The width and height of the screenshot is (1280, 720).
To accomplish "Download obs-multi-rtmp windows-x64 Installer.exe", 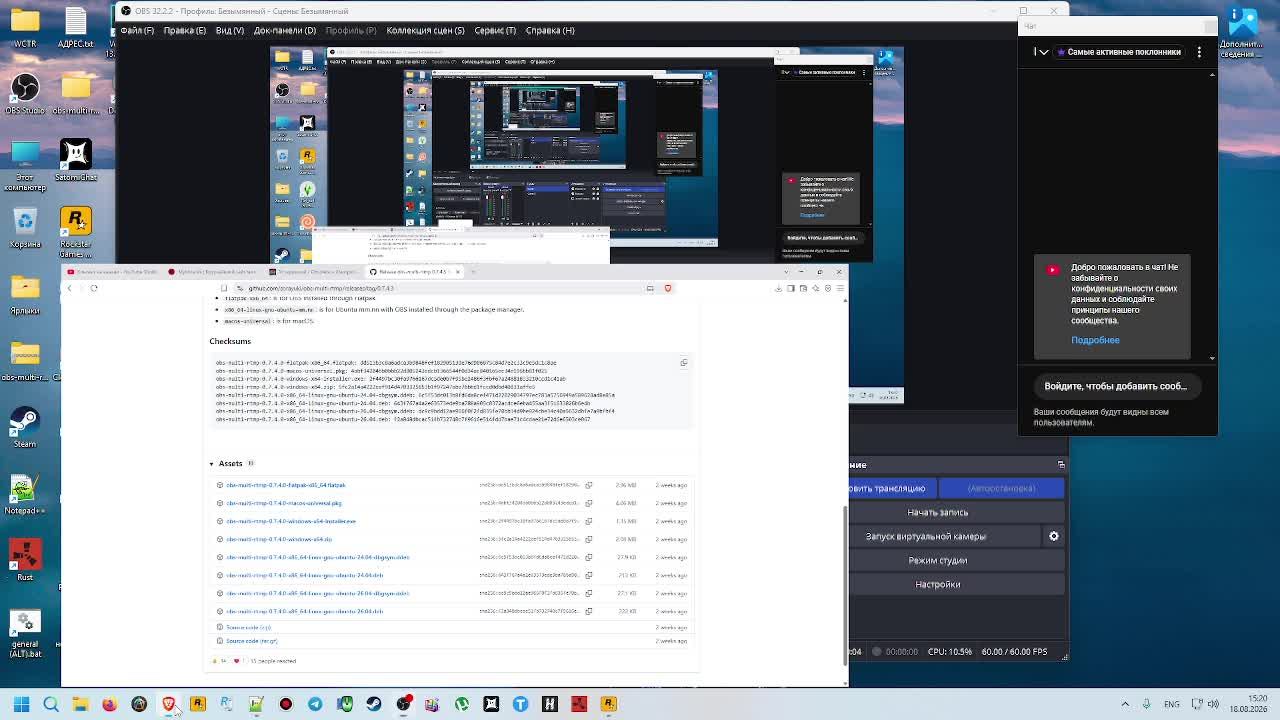I will [291, 521].
